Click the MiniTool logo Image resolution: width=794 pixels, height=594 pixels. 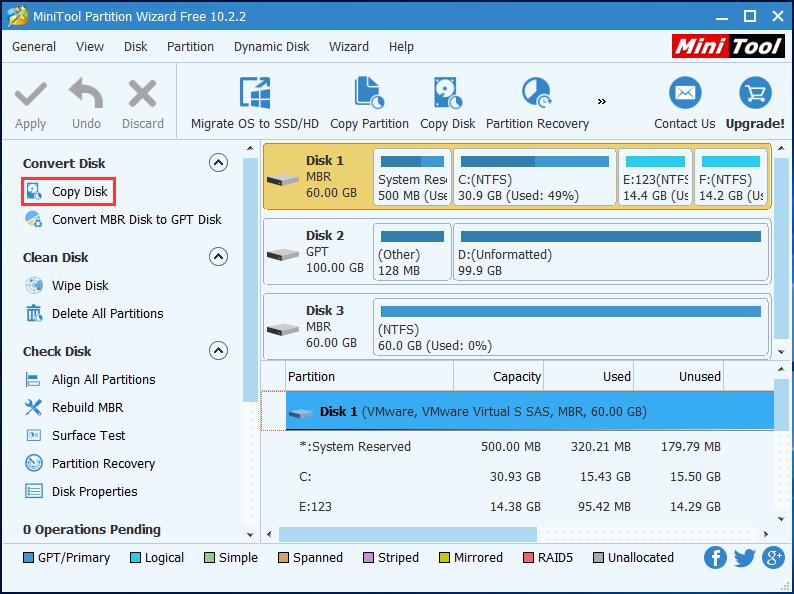click(728, 47)
